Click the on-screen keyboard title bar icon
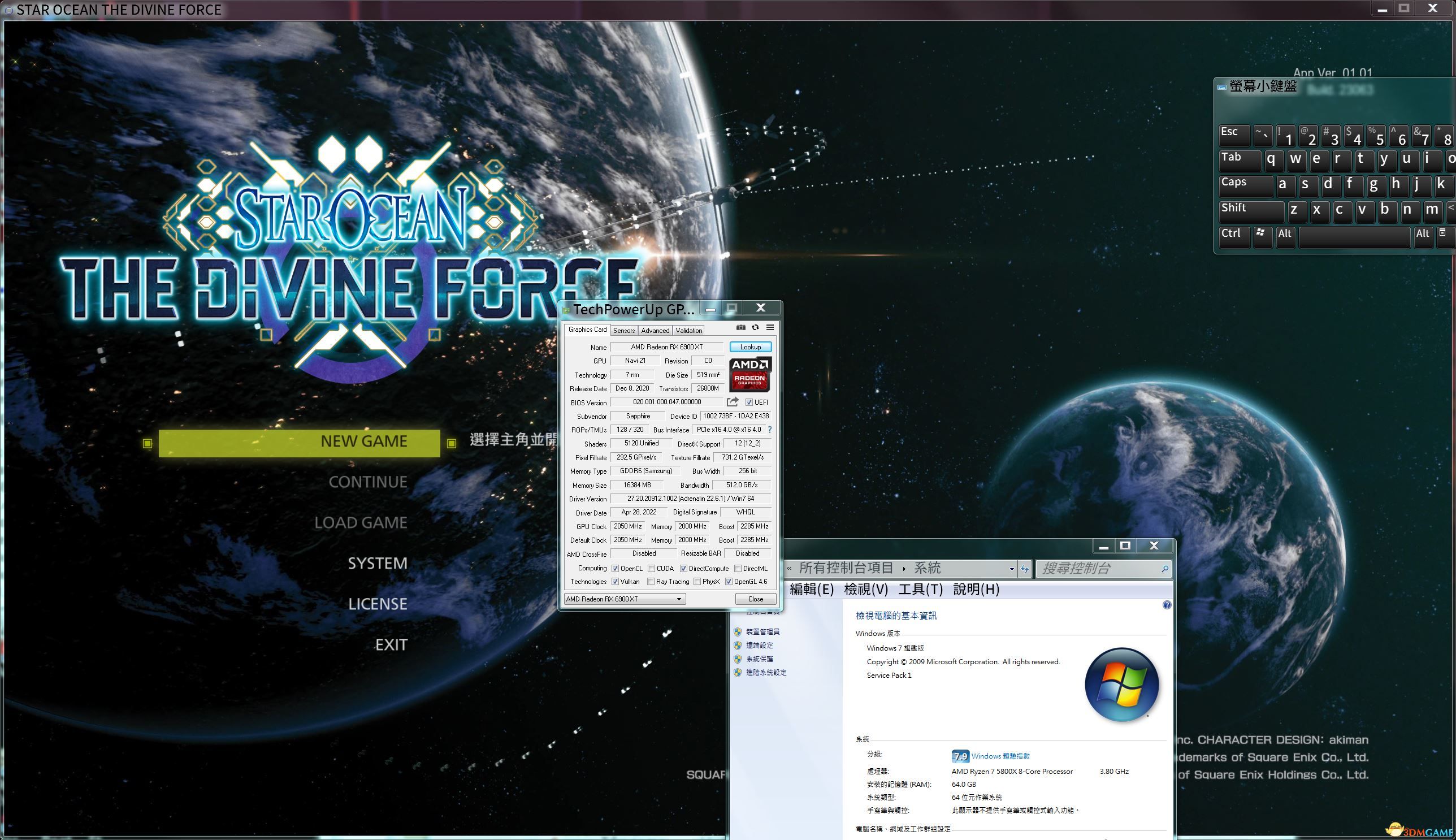Screen dimensions: 1456x840 1222,87
